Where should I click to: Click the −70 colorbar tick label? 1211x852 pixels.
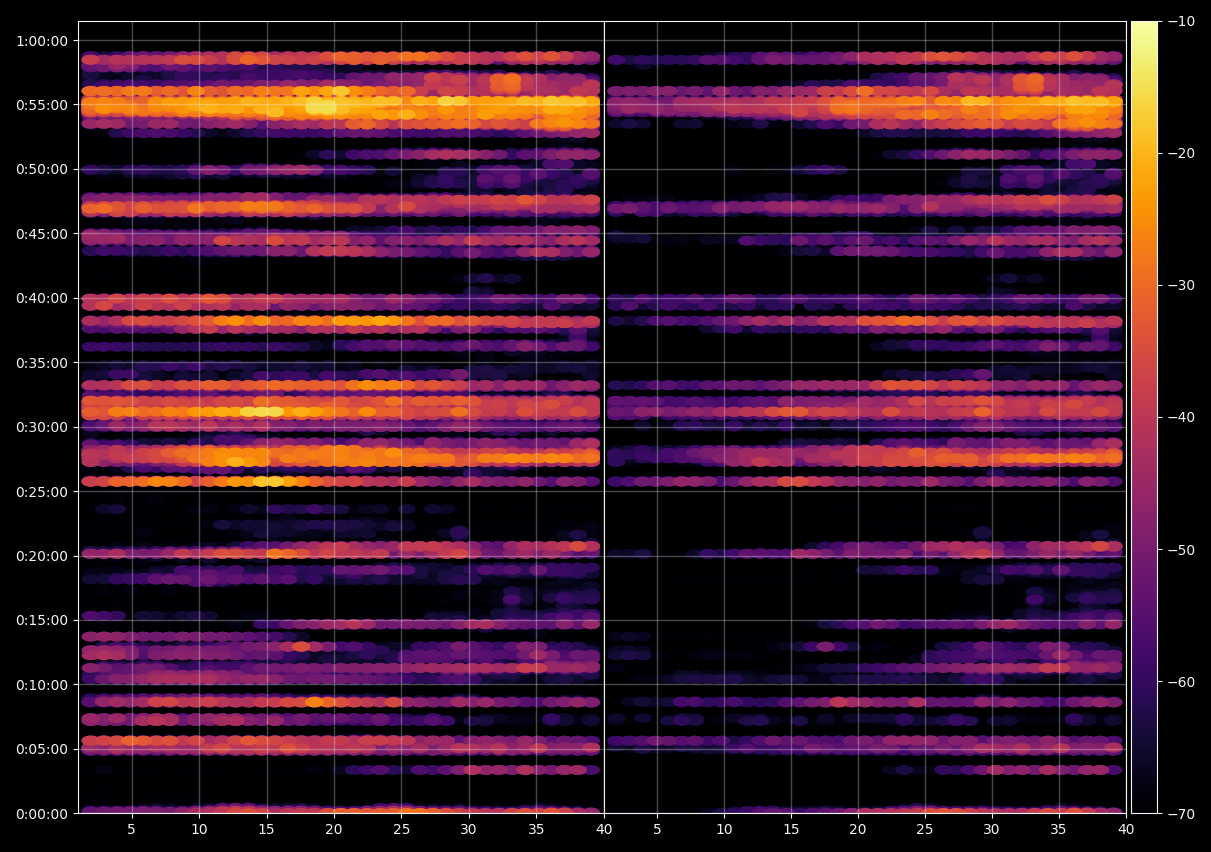tap(1181, 814)
